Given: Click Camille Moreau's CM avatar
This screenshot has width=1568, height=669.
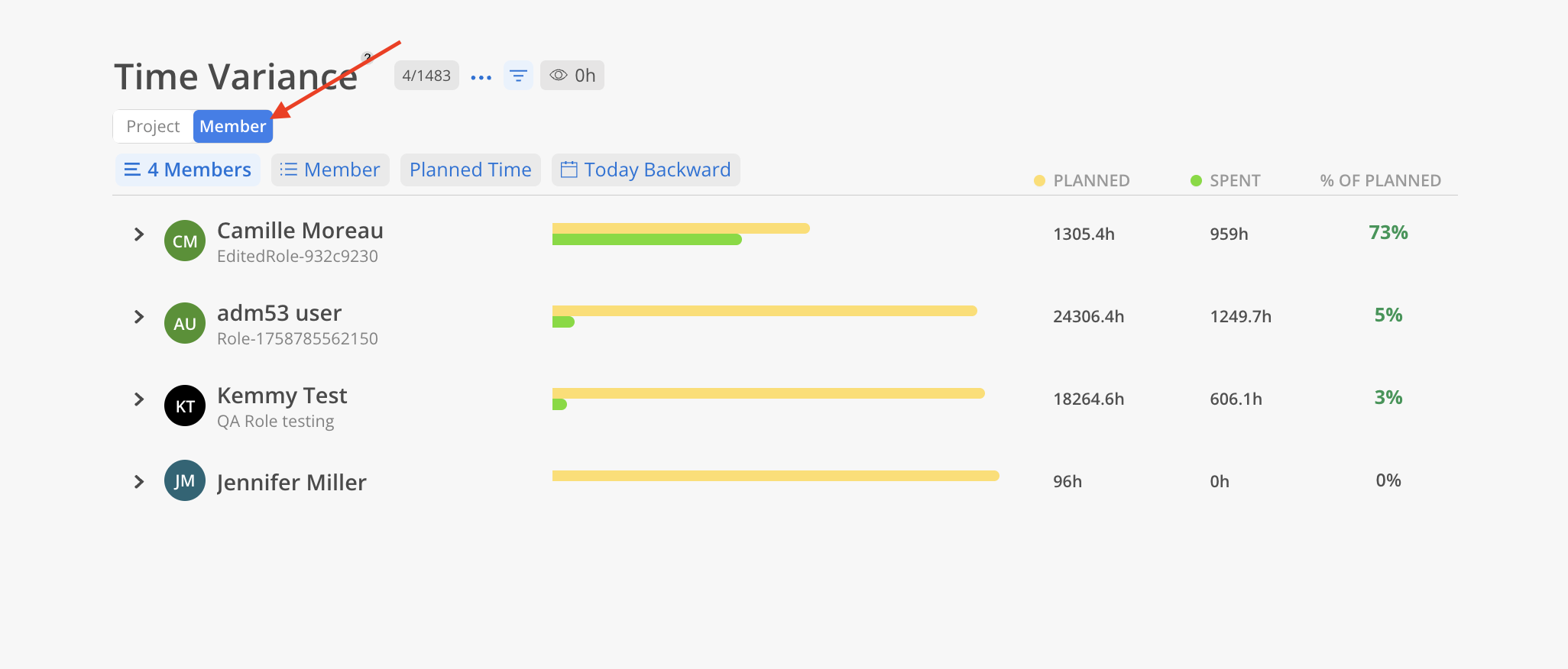Looking at the screenshot, I should [185, 241].
